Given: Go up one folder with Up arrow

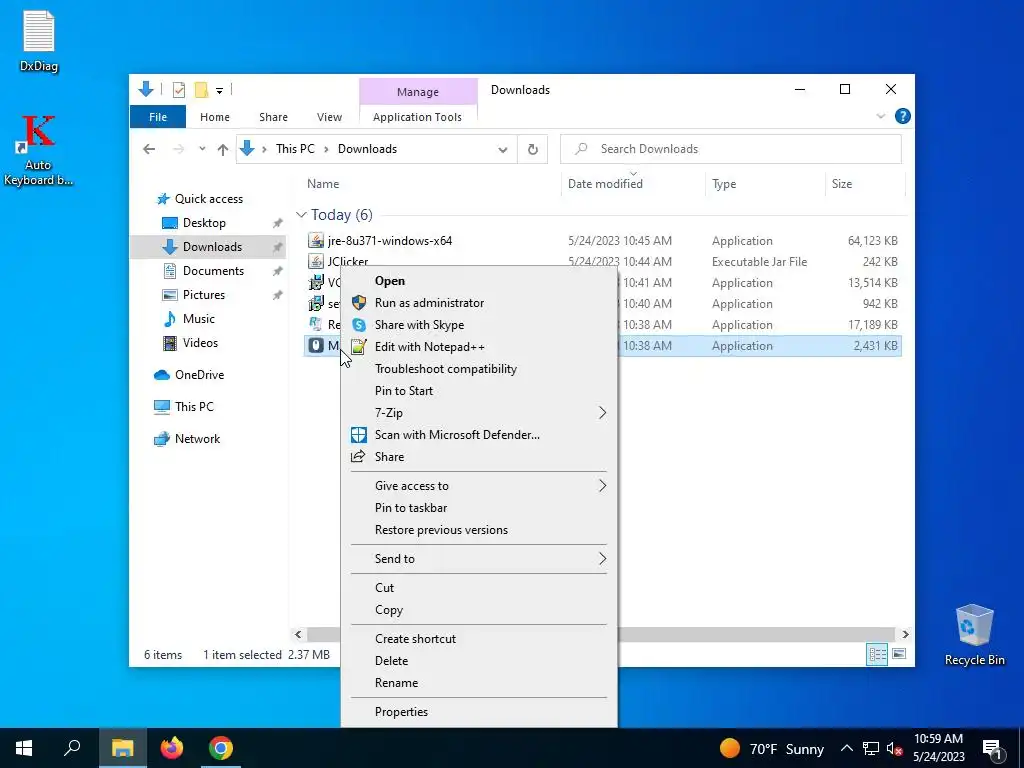Looking at the screenshot, I should click(x=223, y=150).
